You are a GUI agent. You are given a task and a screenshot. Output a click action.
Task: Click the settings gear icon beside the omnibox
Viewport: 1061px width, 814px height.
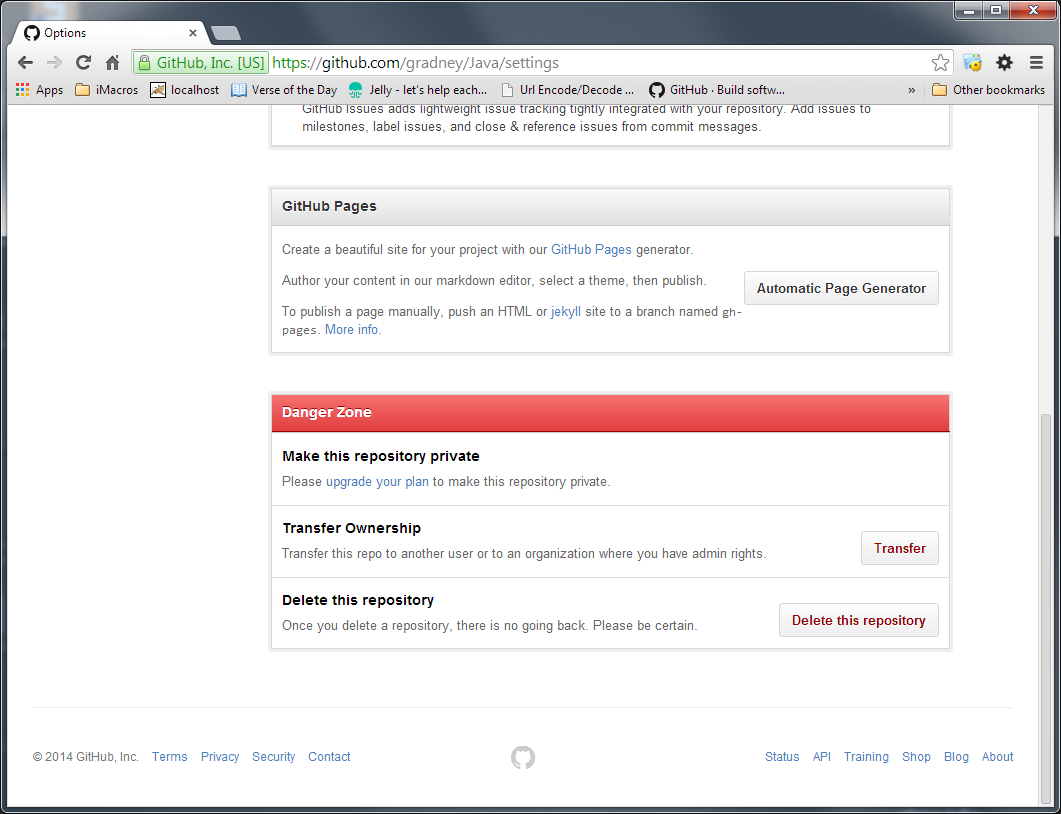[1004, 62]
